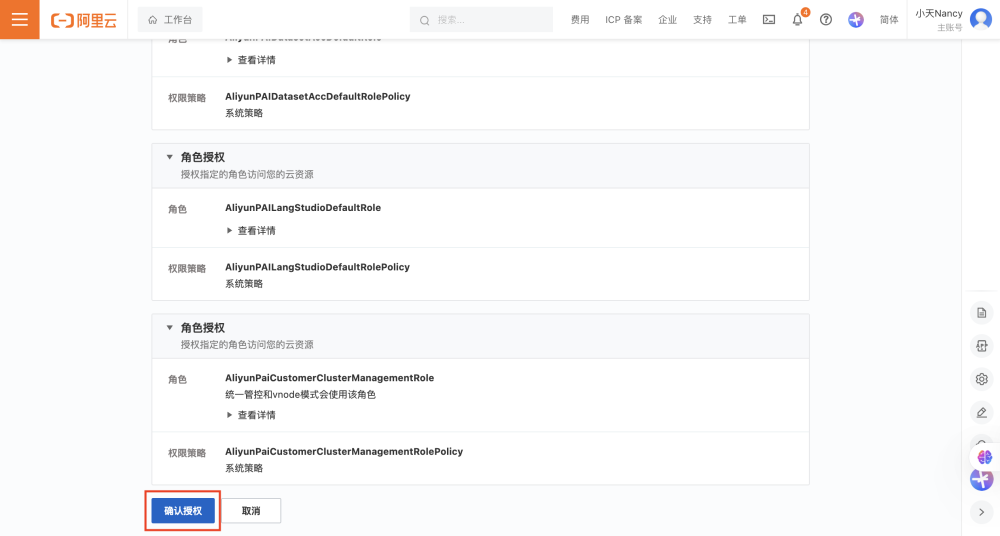The width and height of the screenshot is (1000, 536).
Task: Focus the top 搜索 search field
Action: click(482, 20)
